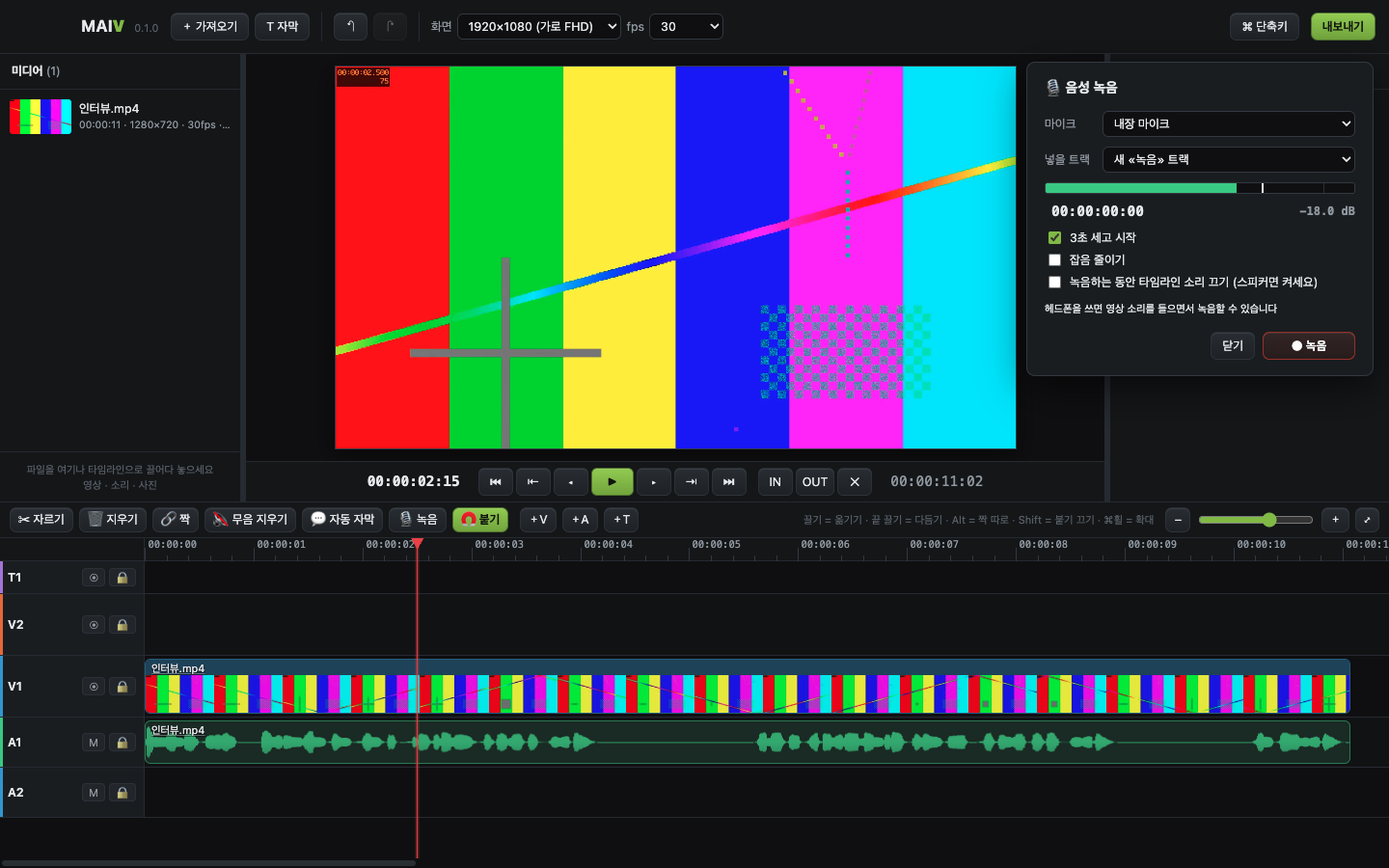This screenshot has height=868, width=1389.
Task: Check the mute timeline sound during recording option
Action: 1054,282
